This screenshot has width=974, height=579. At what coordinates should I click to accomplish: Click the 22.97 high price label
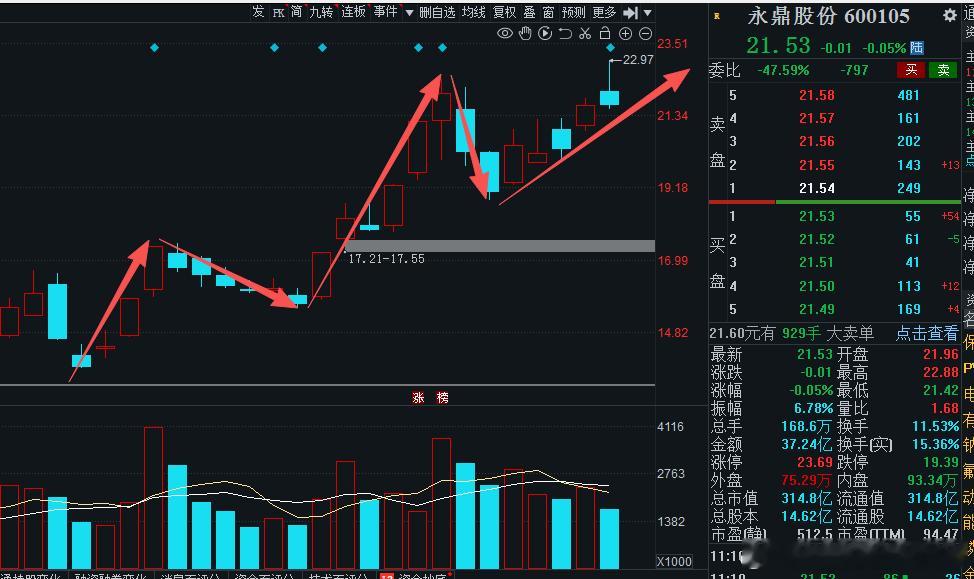638,60
